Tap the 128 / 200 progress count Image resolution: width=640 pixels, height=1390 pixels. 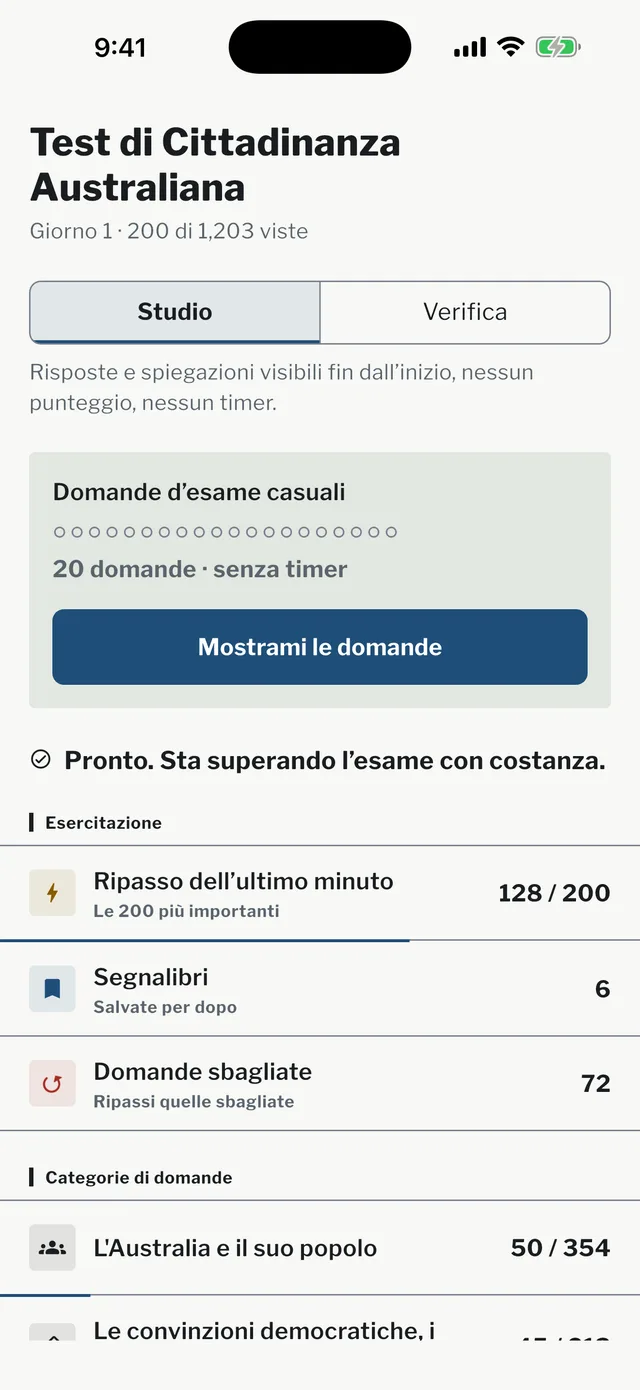coord(554,893)
